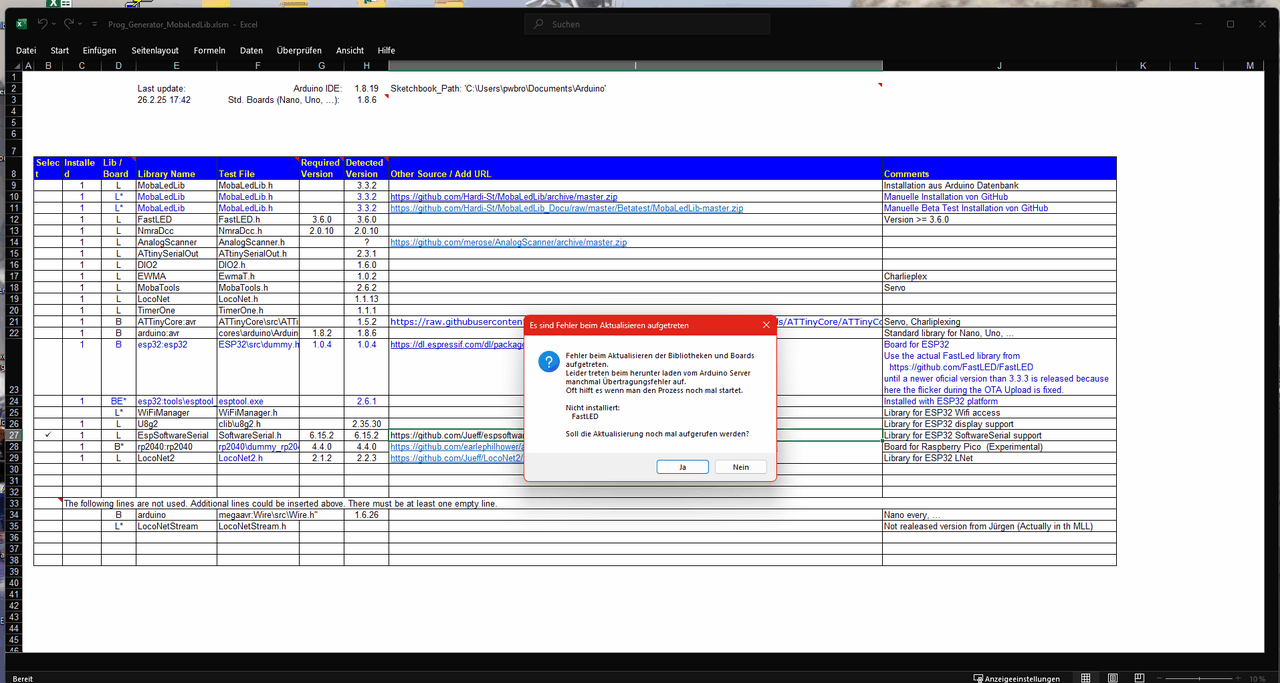Open Anzeigeeinstellungen in status bar
This screenshot has width=1280, height=683.
[1017, 678]
